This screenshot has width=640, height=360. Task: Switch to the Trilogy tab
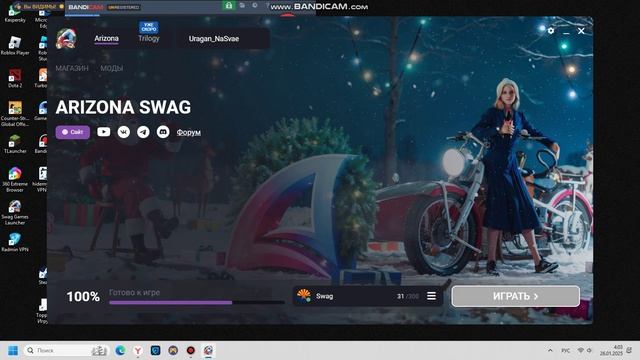pyautogui.click(x=149, y=38)
